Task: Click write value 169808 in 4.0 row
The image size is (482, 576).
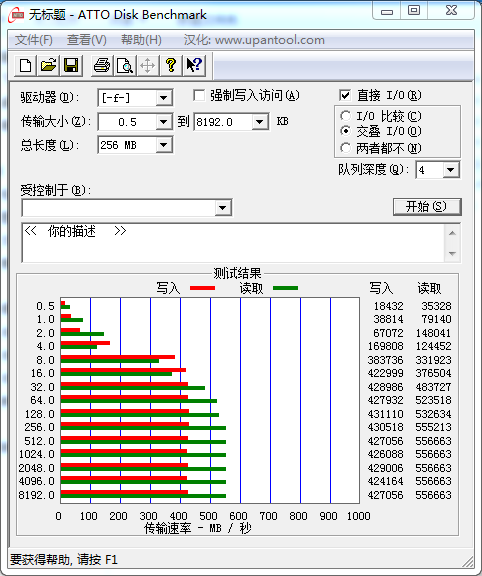Action: click(385, 346)
